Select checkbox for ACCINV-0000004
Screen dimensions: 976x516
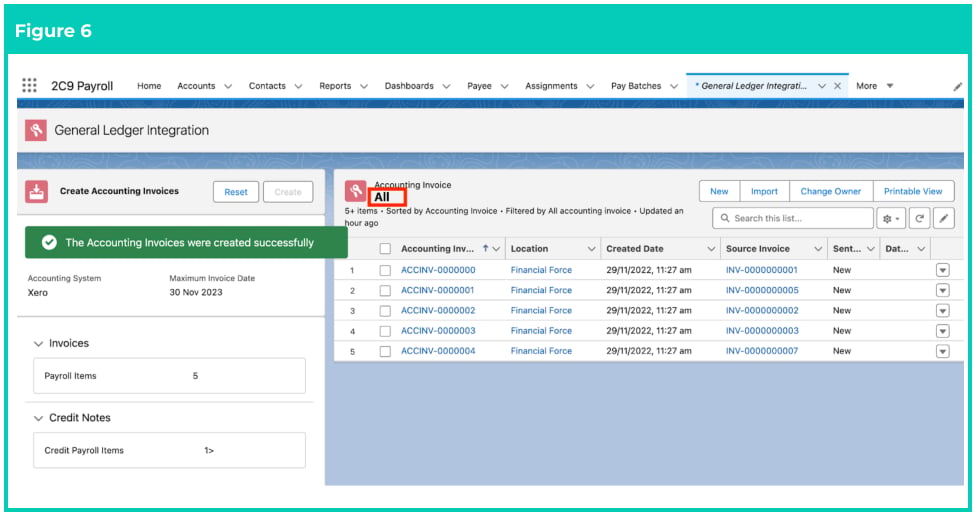[x=385, y=352]
